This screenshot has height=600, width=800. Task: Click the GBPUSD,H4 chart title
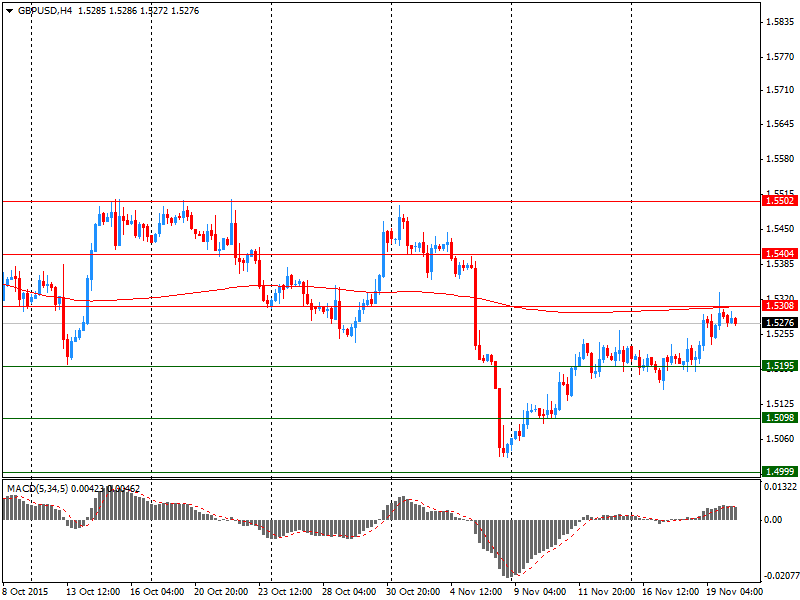coord(45,11)
